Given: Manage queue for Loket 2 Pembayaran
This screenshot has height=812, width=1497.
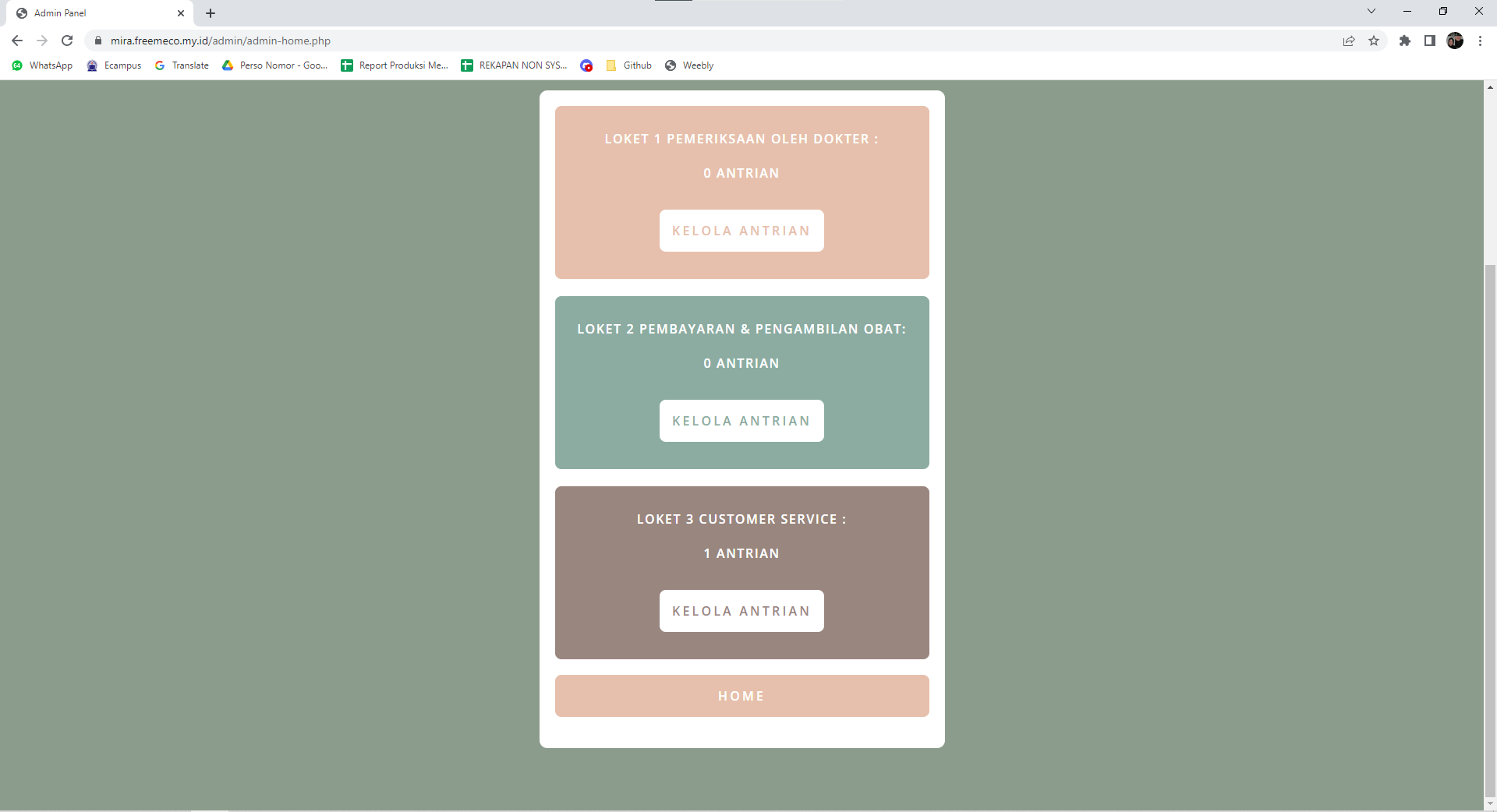Looking at the screenshot, I should point(741,421).
